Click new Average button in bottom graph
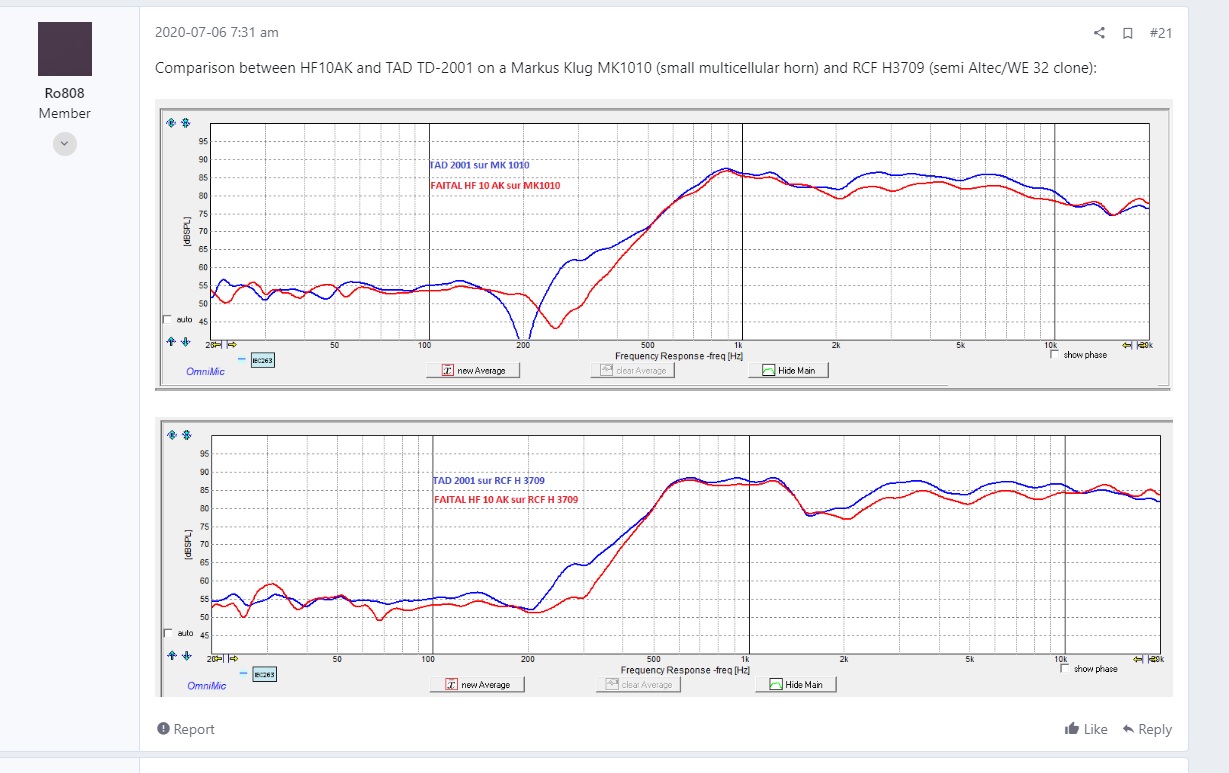Image resolution: width=1229 pixels, height=773 pixels. [477, 684]
